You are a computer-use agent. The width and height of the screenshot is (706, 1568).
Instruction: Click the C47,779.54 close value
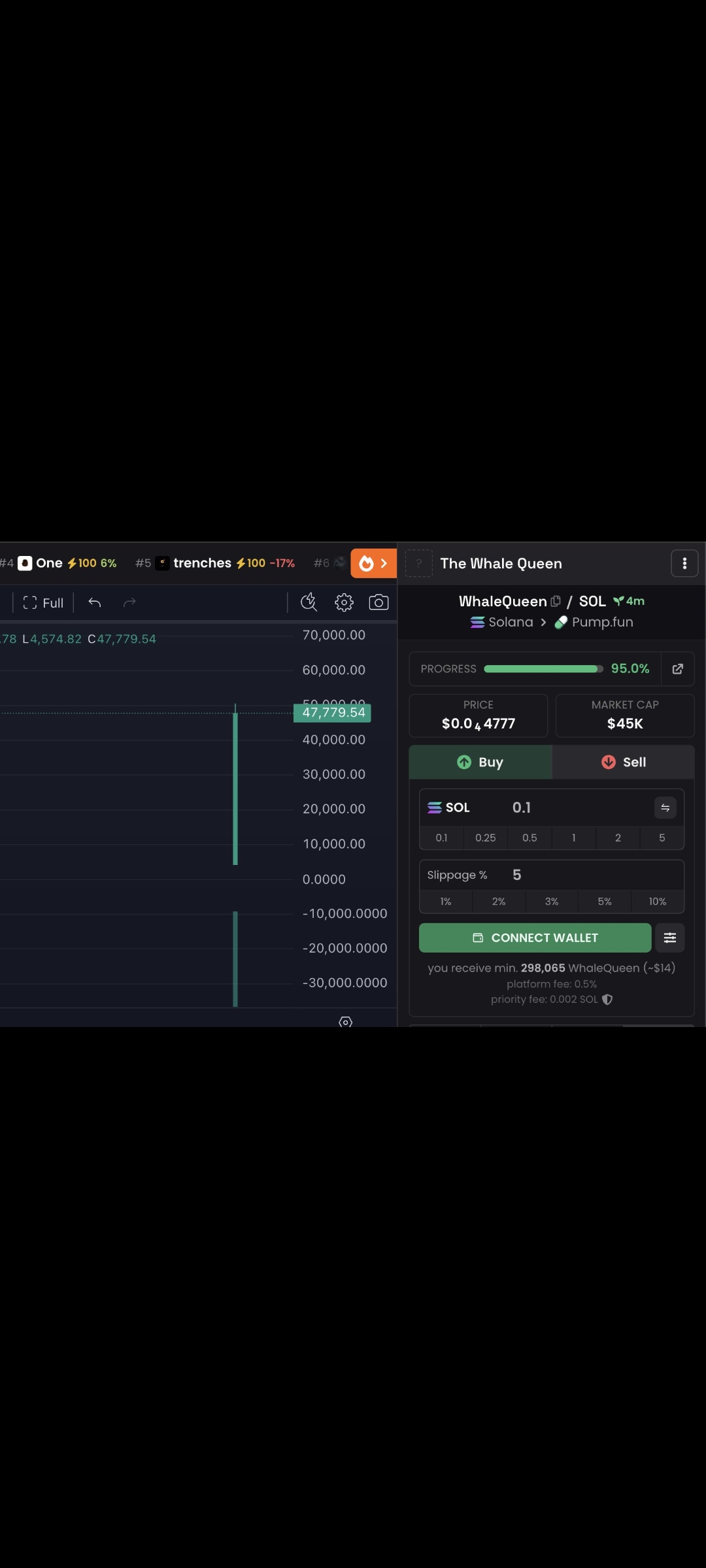[122, 639]
